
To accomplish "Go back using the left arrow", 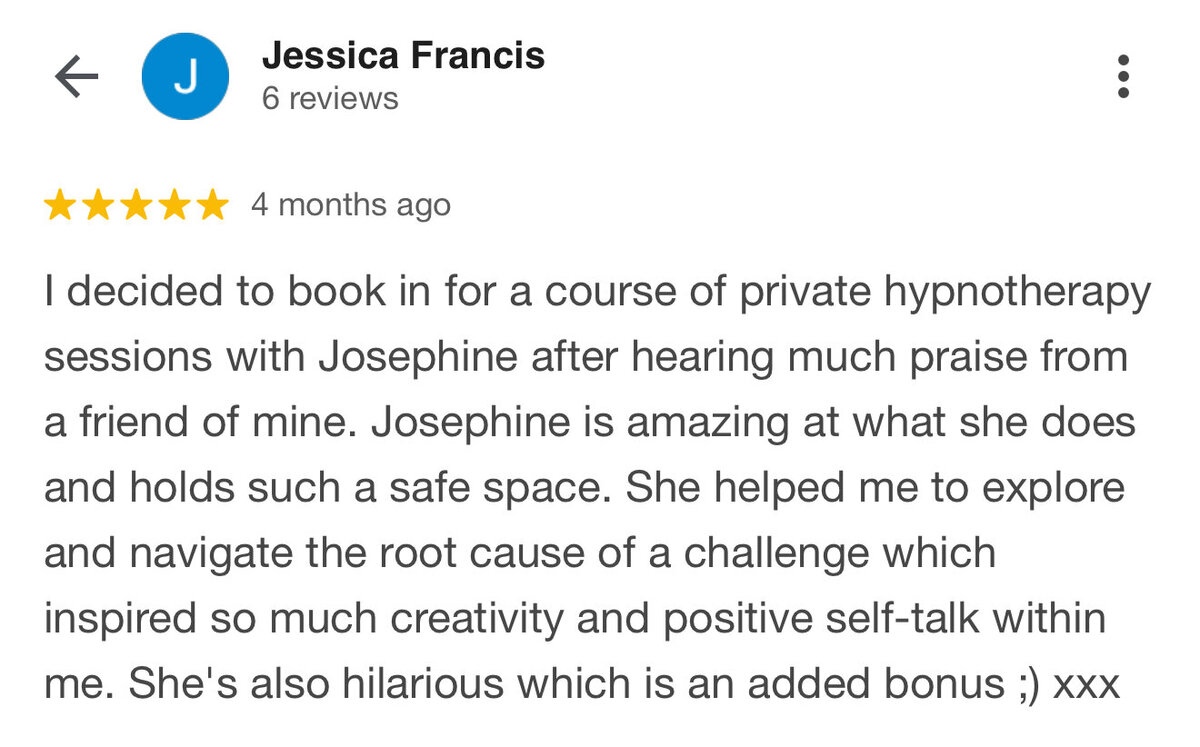I will 77,77.
